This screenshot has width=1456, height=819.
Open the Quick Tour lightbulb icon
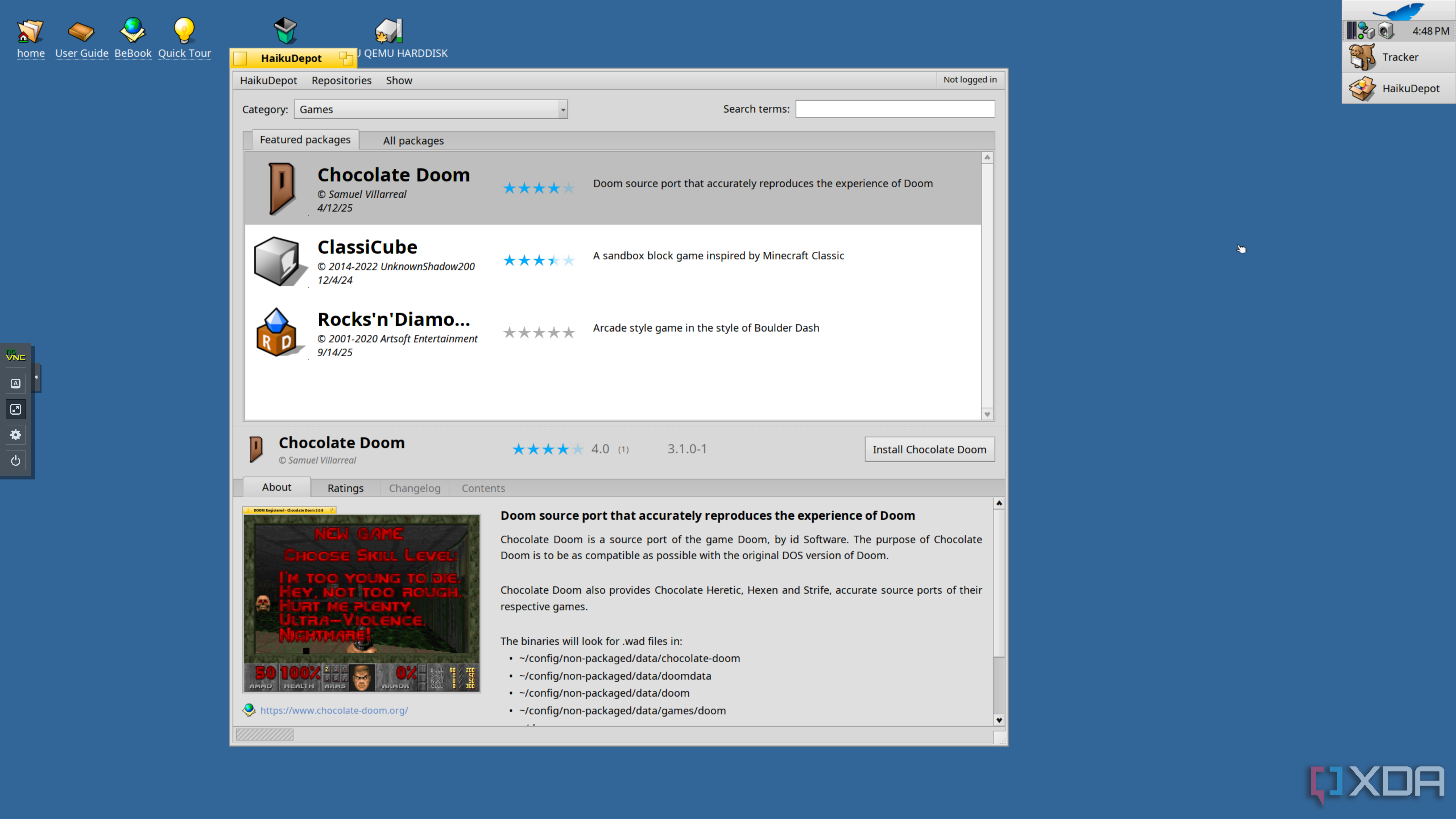184,30
